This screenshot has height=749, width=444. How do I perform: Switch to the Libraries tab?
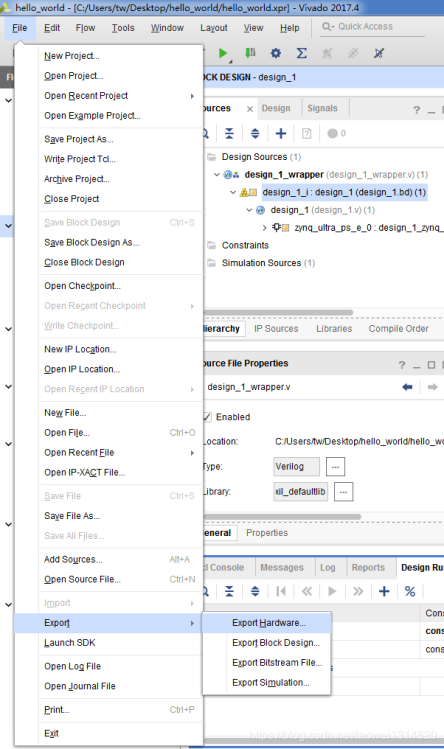334,329
